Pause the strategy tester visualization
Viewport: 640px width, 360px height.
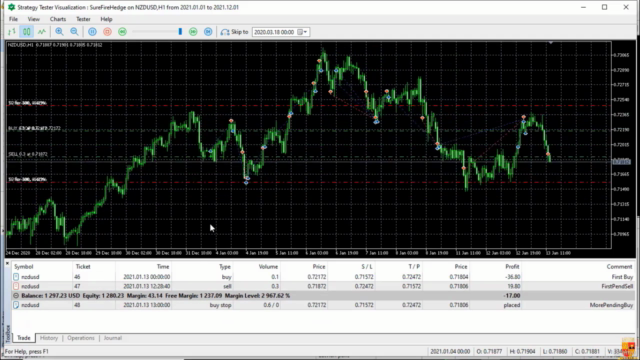point(93,32)
